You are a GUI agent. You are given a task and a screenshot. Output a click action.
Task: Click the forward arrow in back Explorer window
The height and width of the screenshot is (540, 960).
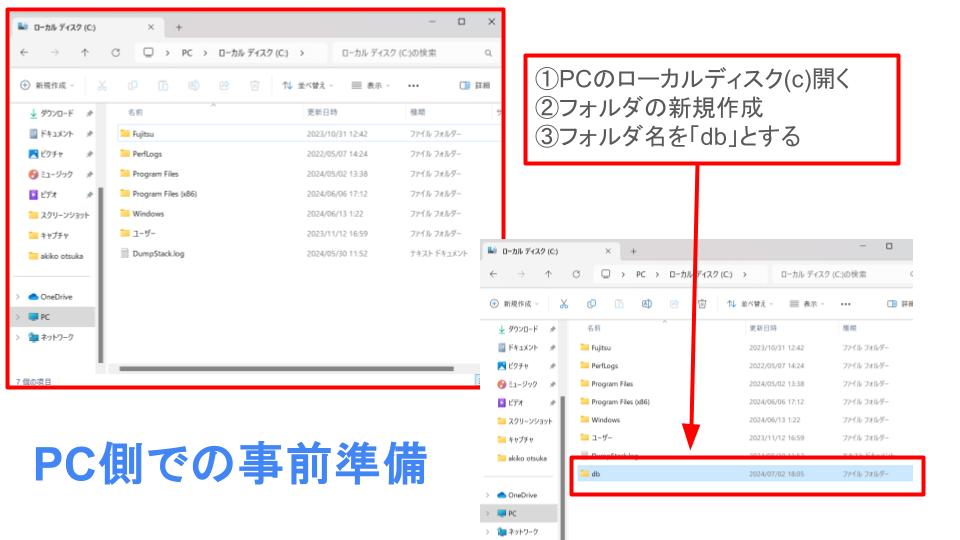(55, 53)
